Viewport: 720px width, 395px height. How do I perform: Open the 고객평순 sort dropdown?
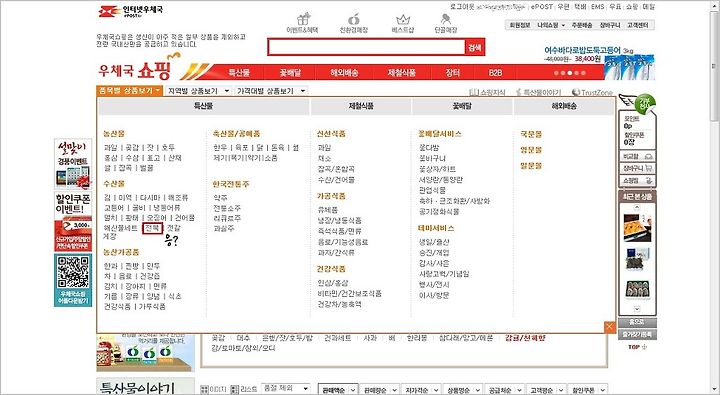pos(545,390)
